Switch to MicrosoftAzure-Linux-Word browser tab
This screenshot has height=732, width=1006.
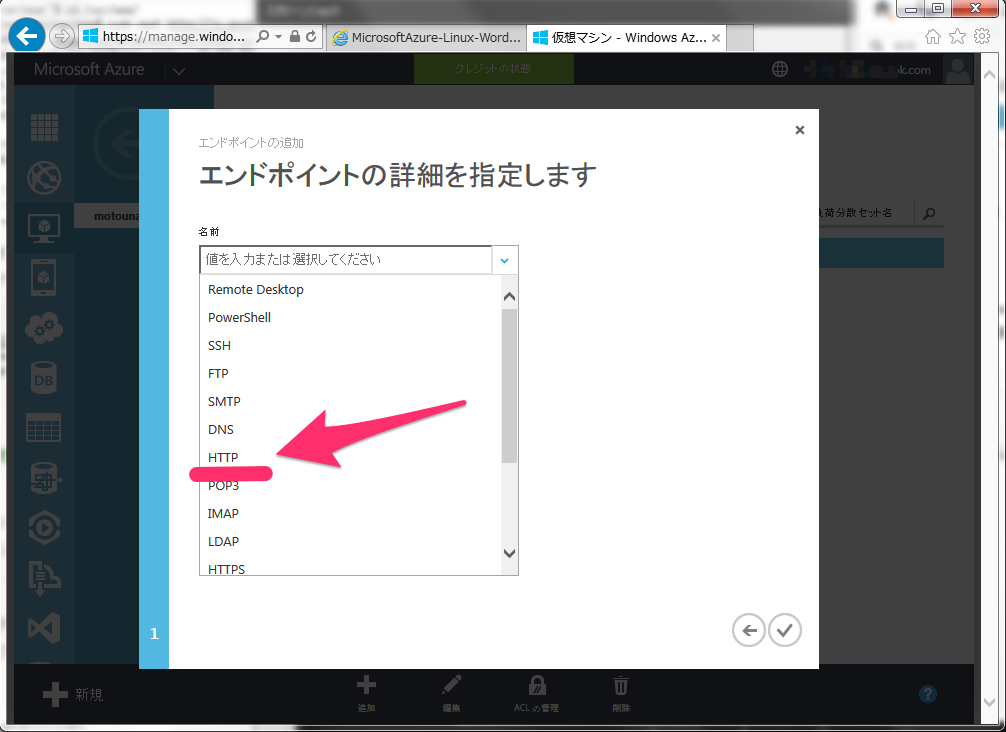(427, 37)
